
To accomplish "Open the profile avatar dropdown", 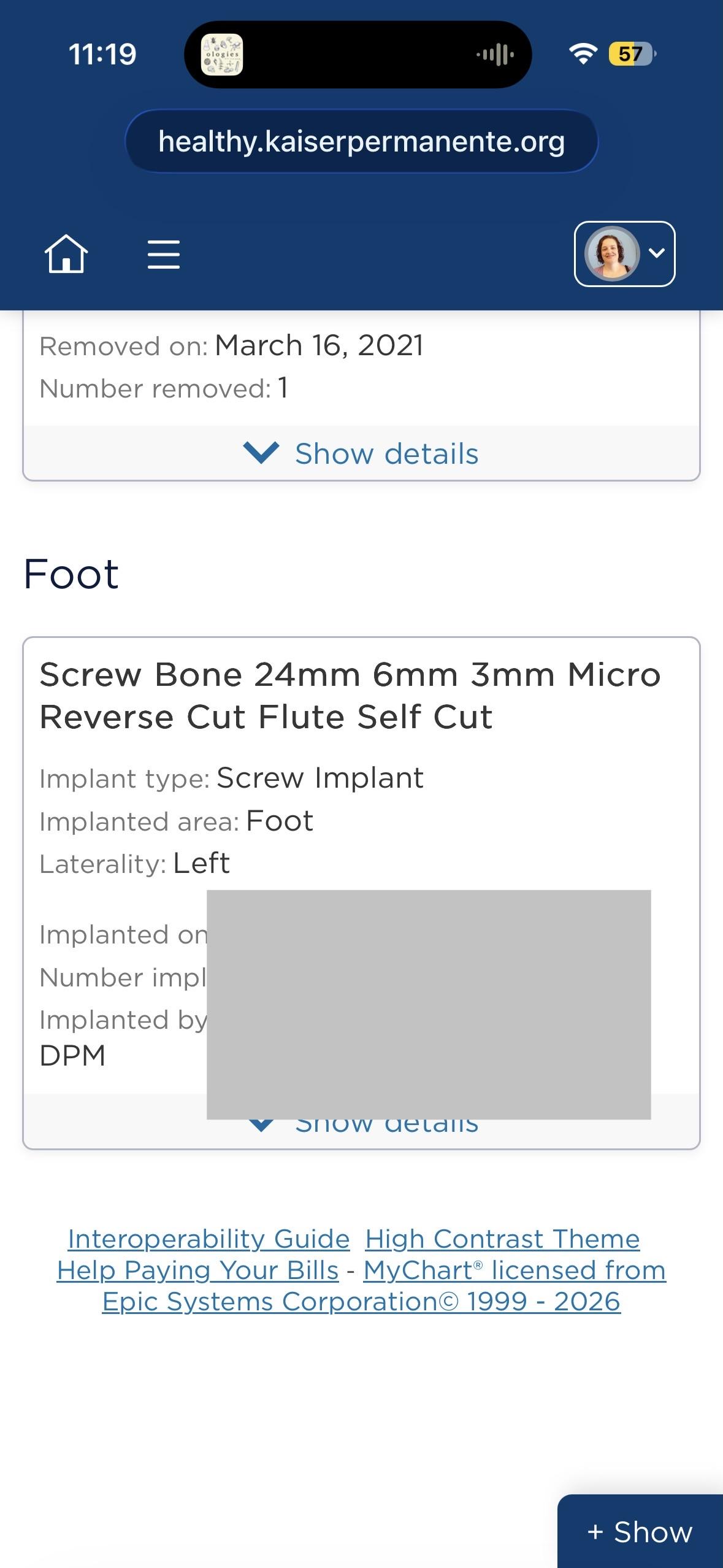I will tap(624, 253).
